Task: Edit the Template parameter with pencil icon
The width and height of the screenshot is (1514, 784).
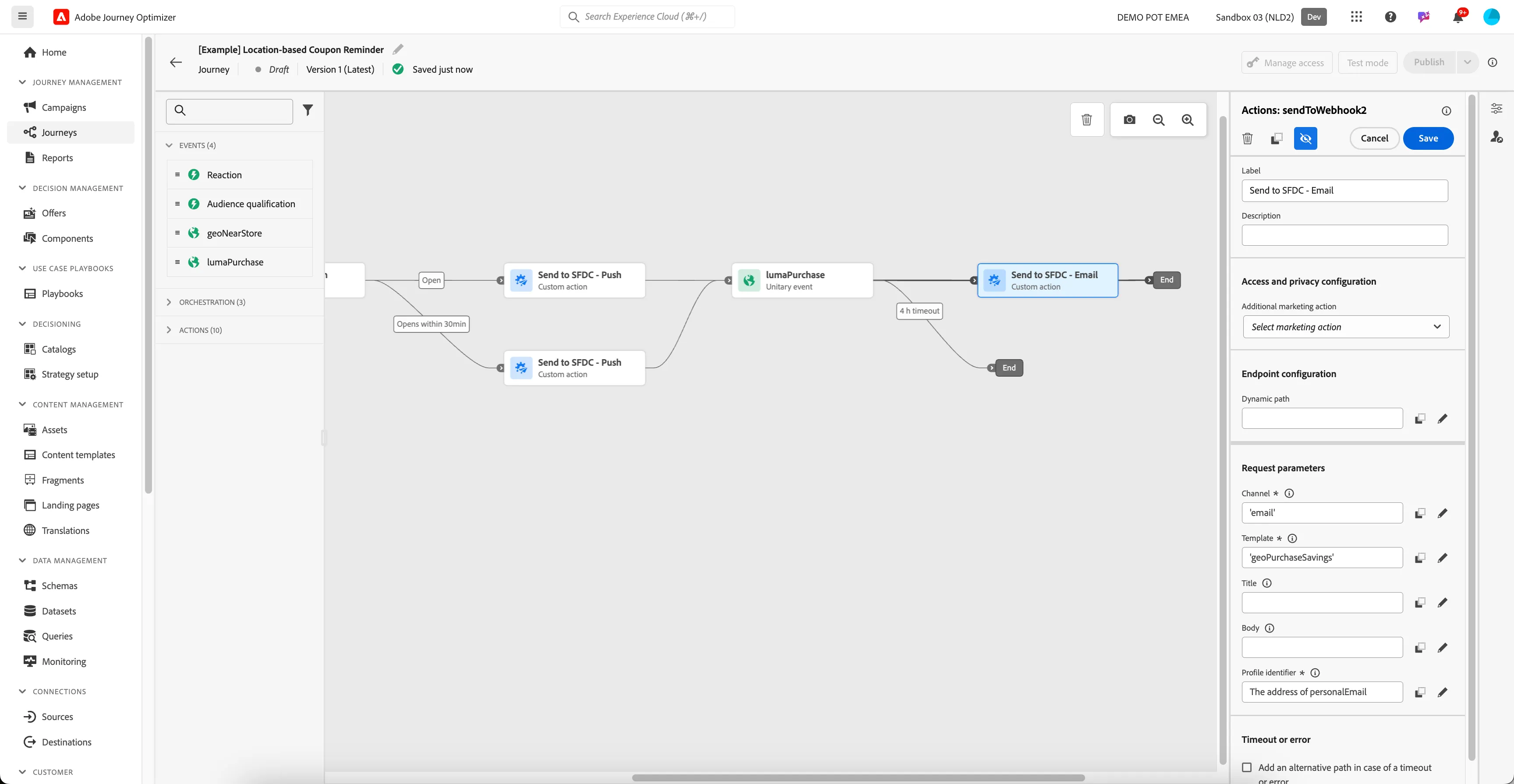Action: pos(1442,558)
